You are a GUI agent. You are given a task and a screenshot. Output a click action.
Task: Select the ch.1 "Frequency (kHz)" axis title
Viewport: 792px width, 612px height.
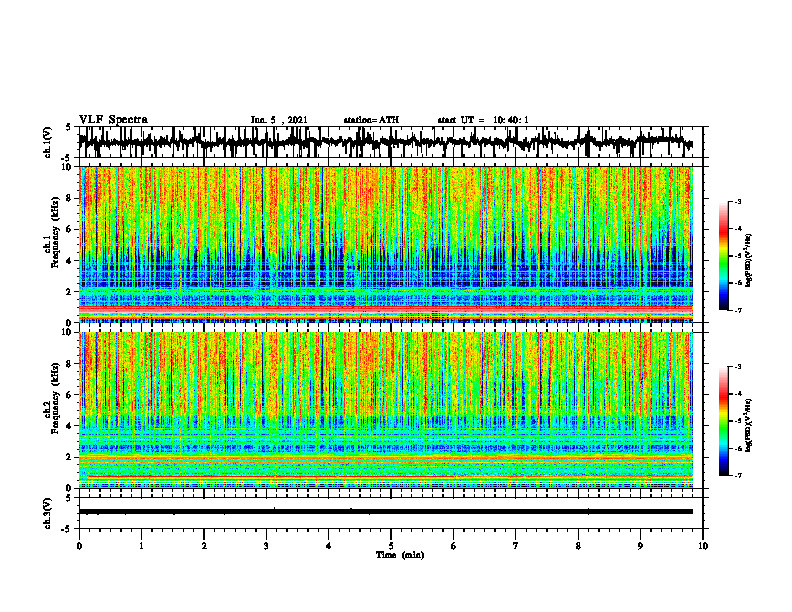[x=55, y=232]
